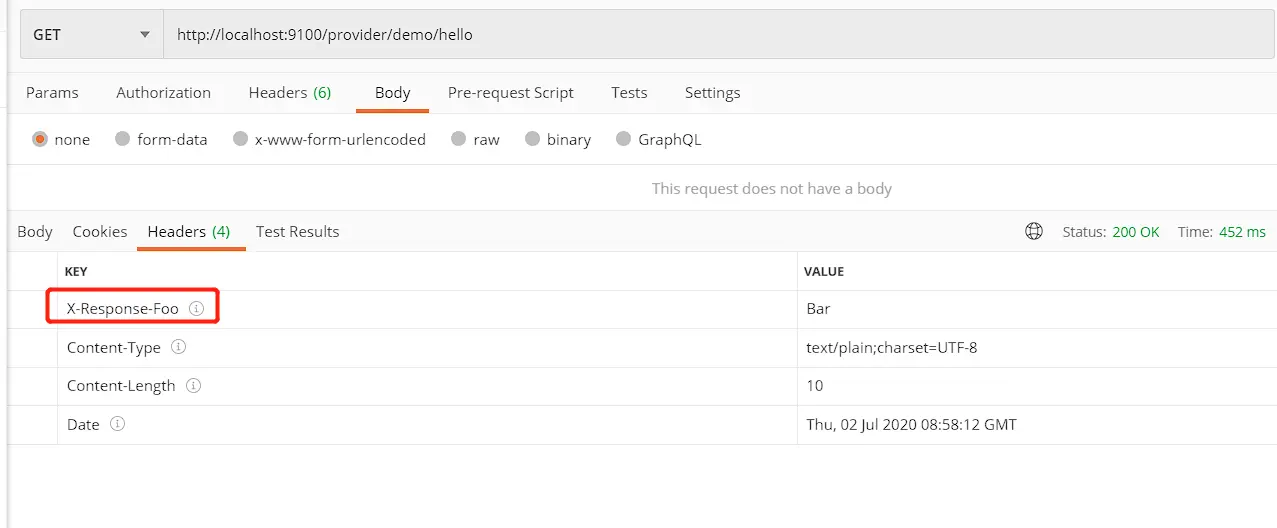Click the info icon beside X-Response-Foo
The image size is (1277, 528).
[x=197, y=309]
